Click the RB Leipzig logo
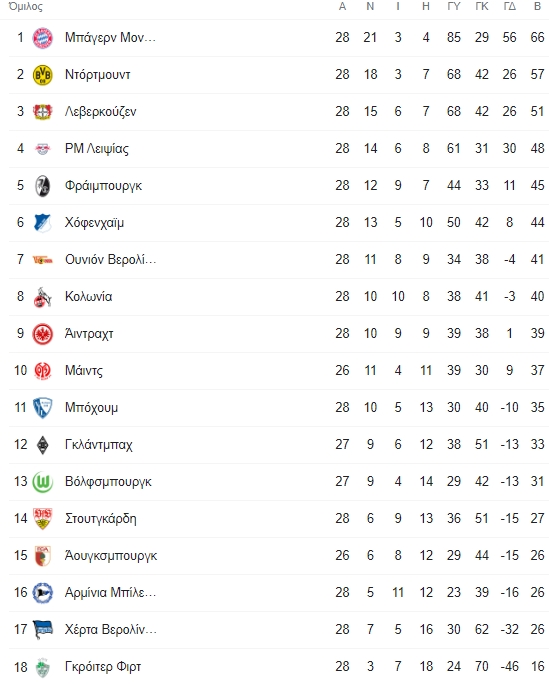549x684 pixels. click(43, 149)
